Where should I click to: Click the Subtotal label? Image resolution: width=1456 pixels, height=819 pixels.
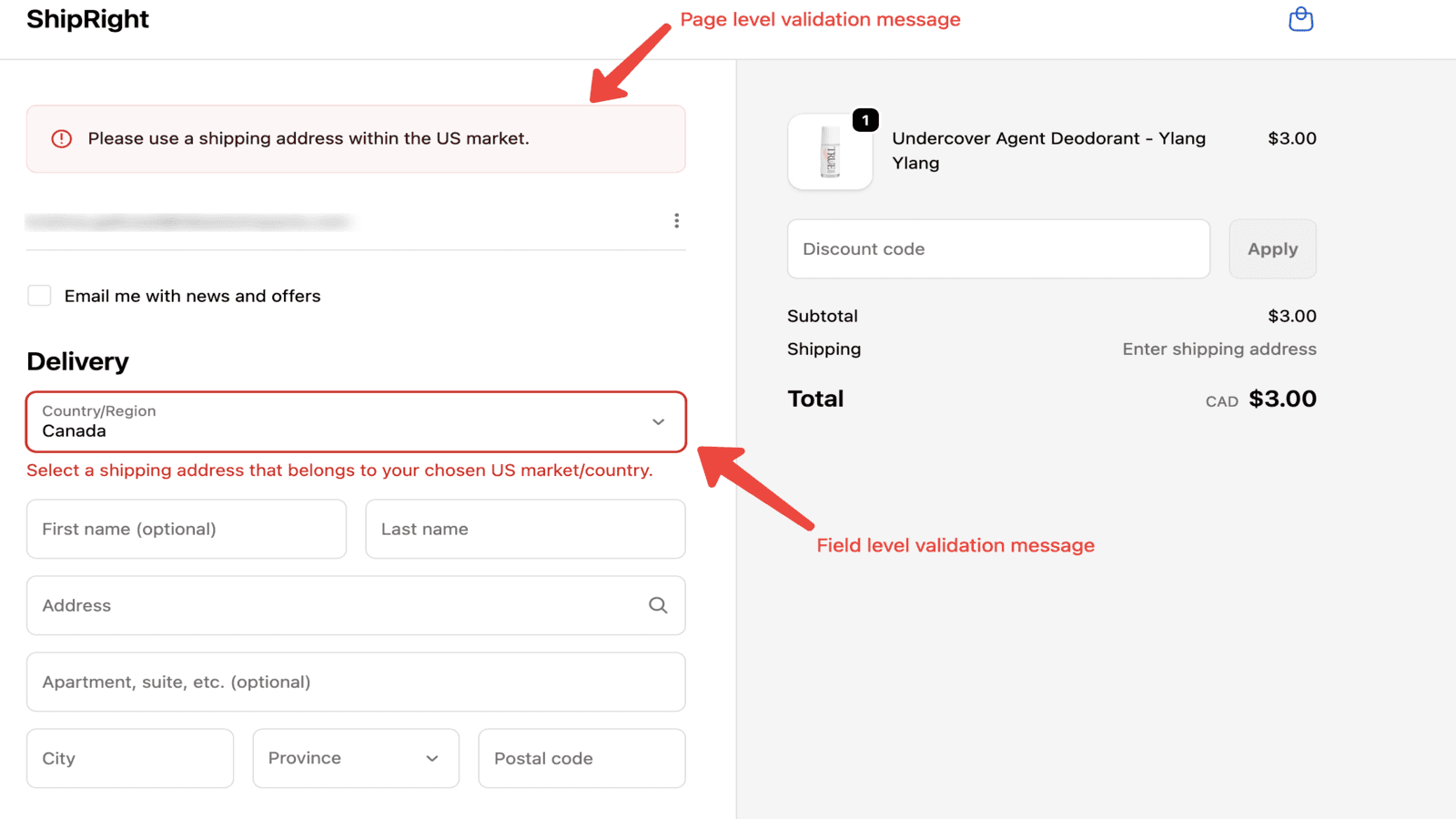[x=823, y=316]
